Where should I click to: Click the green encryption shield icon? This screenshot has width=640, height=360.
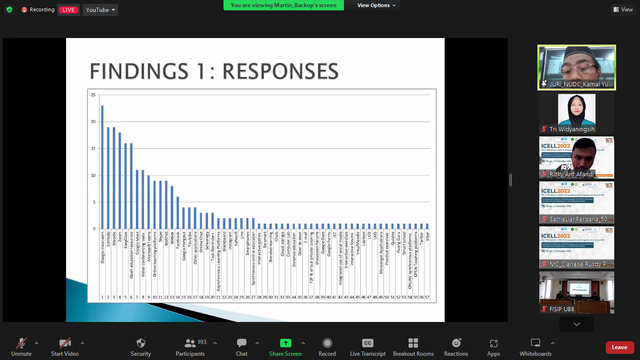[9, 9]
